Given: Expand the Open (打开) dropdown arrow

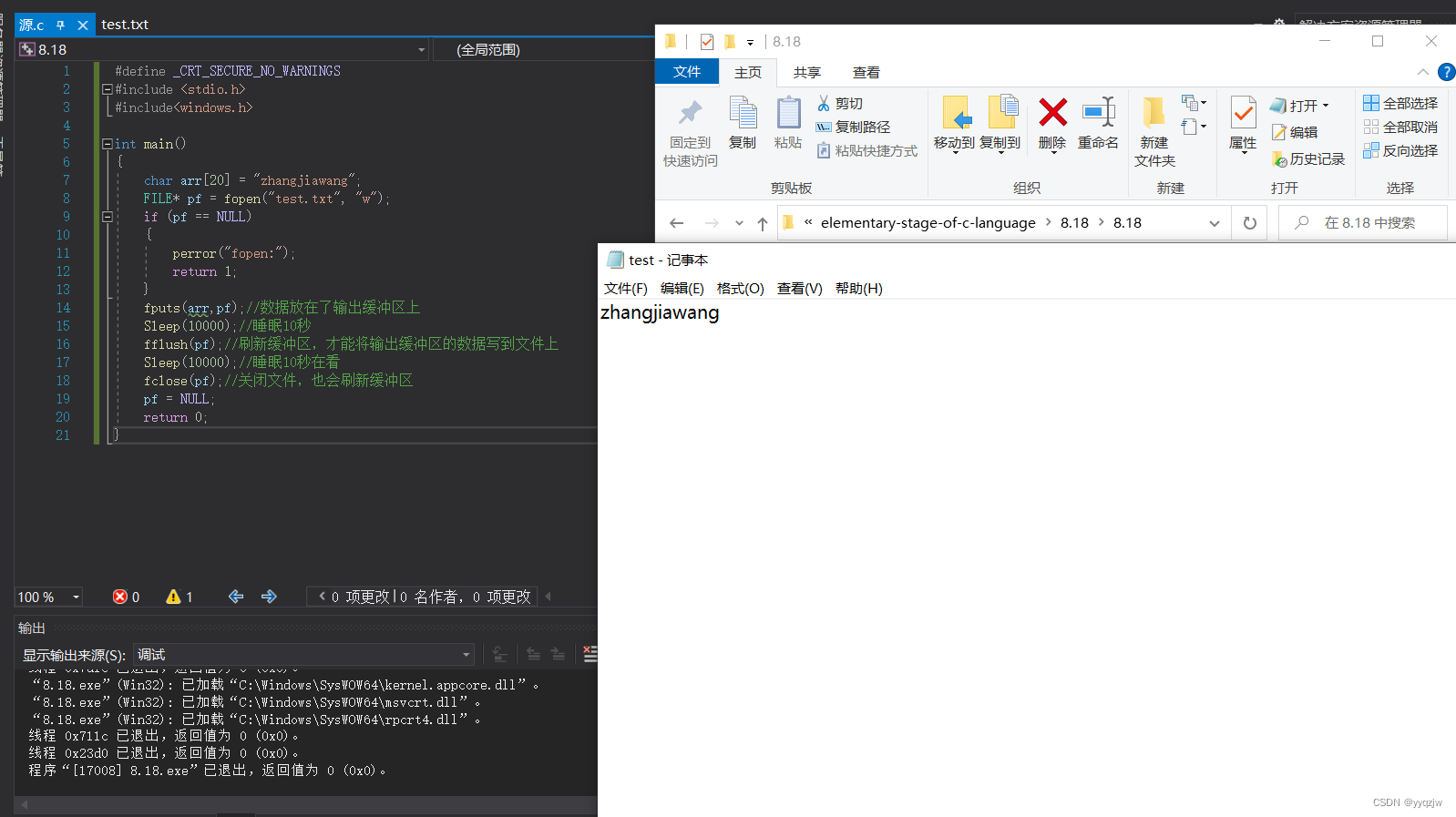Looking at the screenshot, I should pos(1326,106).
